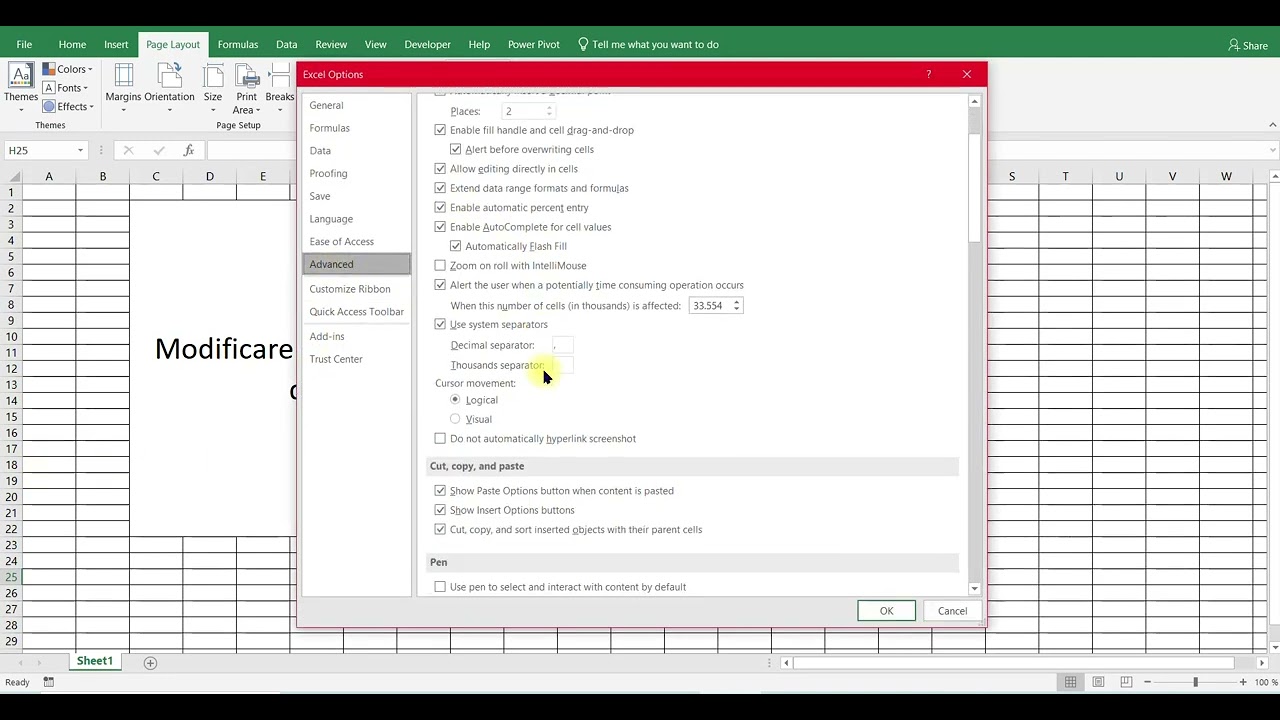The height and width of the screenshot is (720, 1280).
Task: Click the zoom slider handle
Action: 1195,682
